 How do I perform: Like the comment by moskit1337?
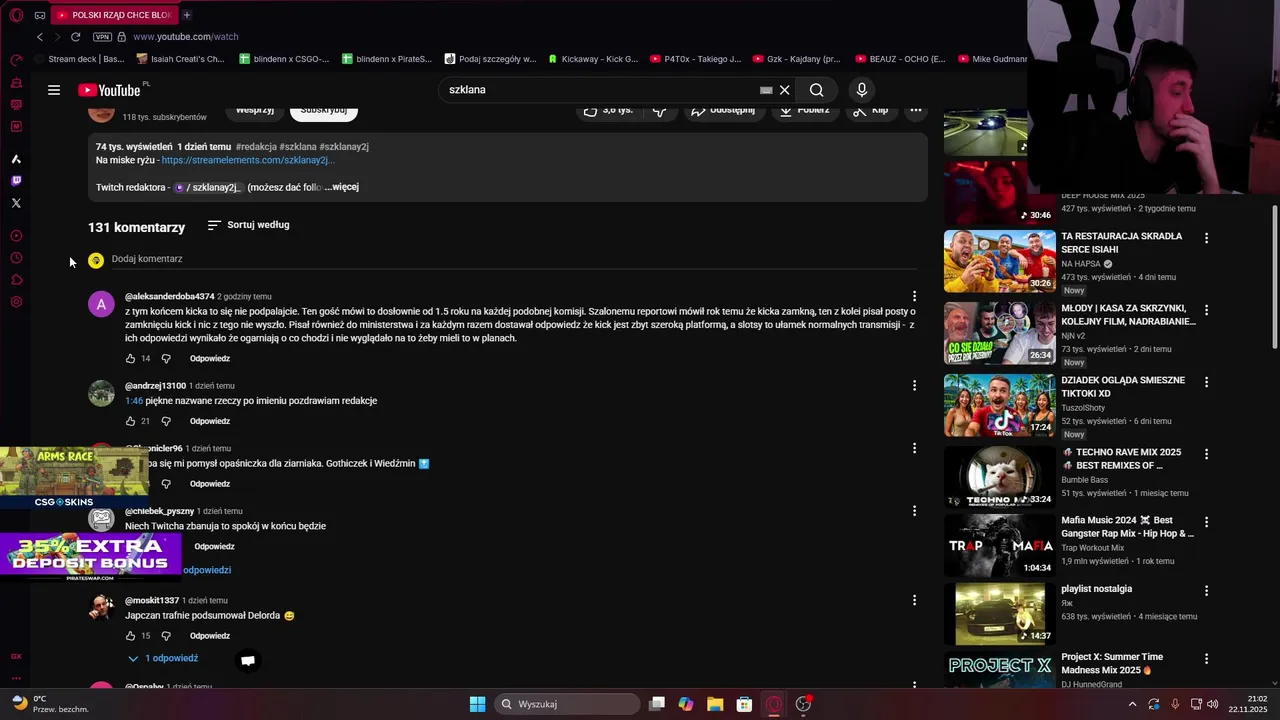(x=130, y=636)
